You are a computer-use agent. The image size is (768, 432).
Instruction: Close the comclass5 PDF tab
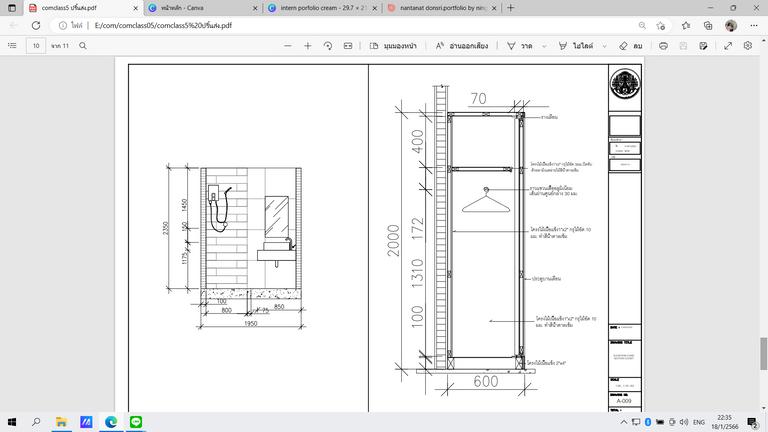(136, 8)
